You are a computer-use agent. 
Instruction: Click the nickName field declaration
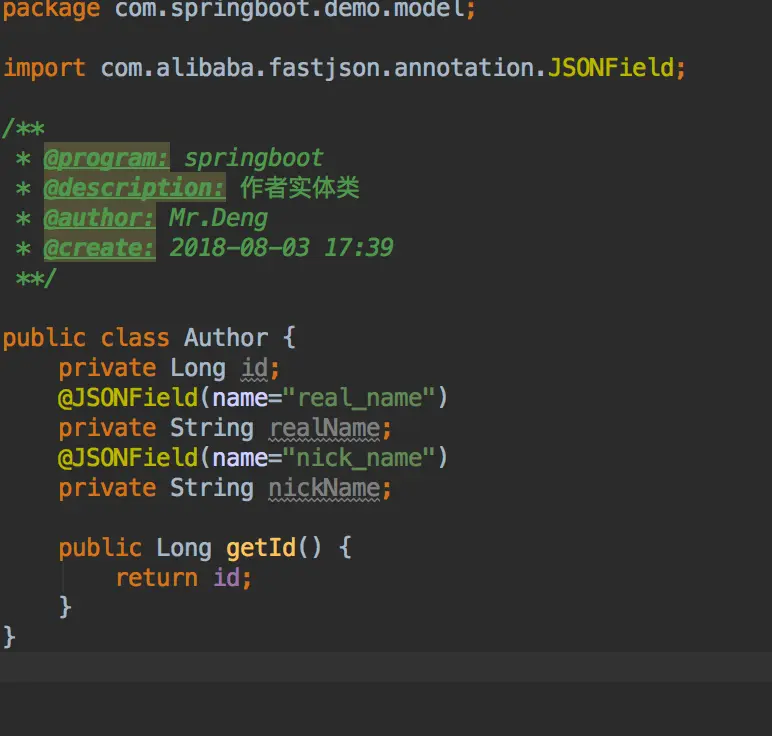click(325, 488)
